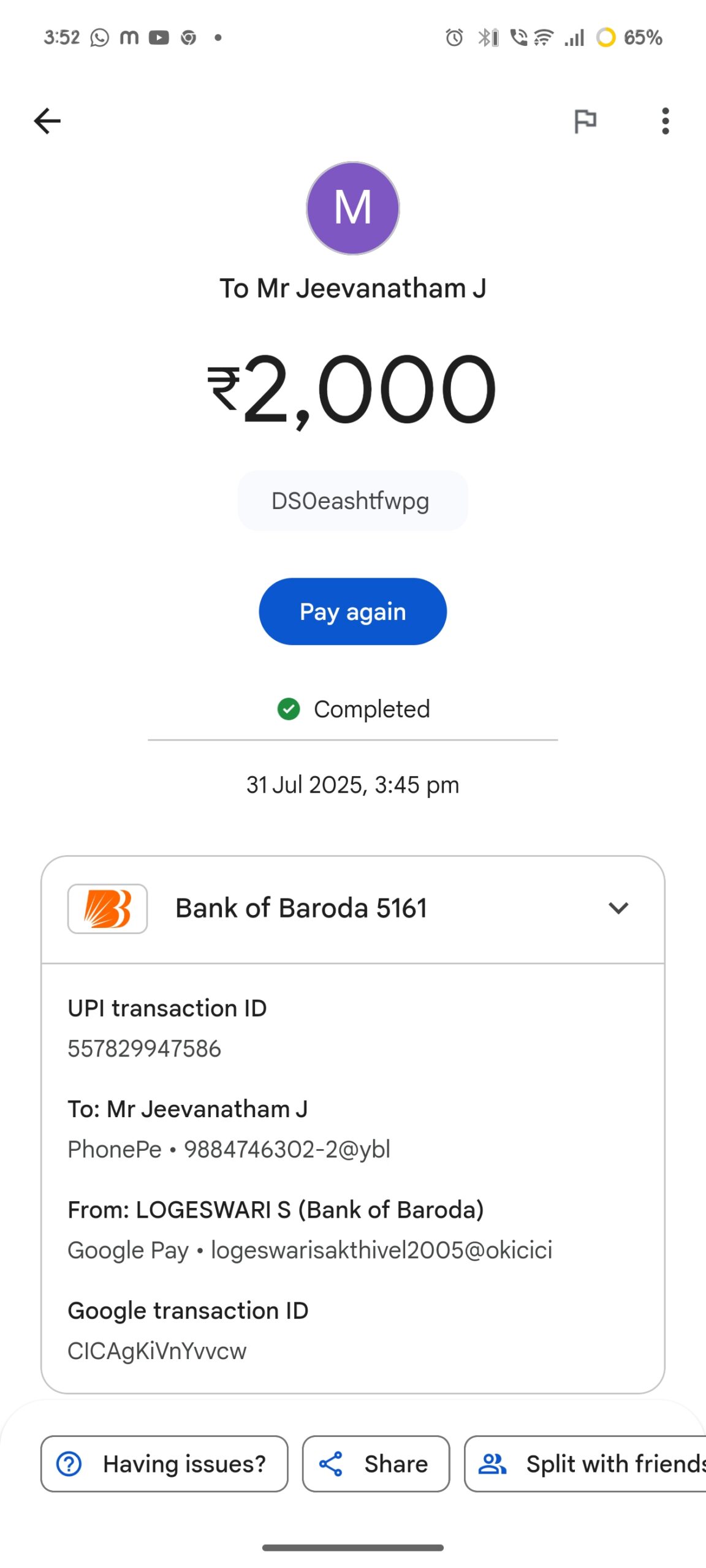Tap the YouTube notification icon in status bar

click(x=159, y=38)
